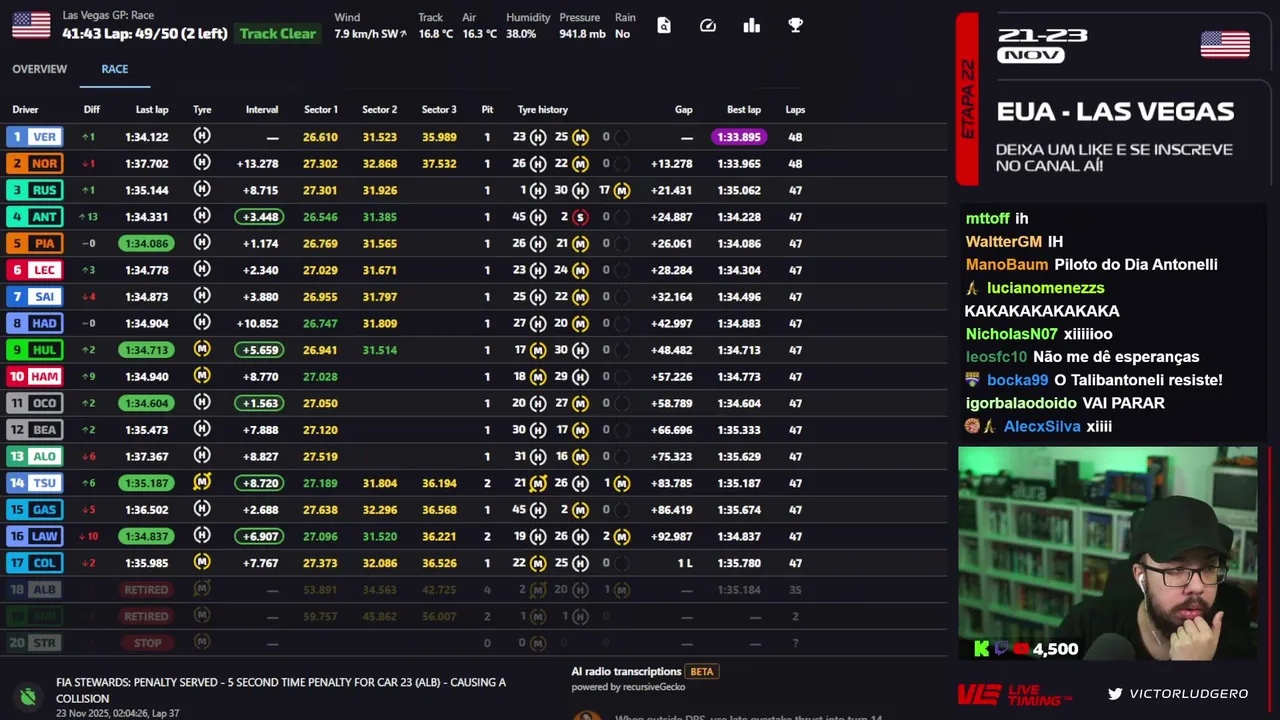Image resolution: width=1280 pixels, height=720 pixels.
Task: Open the trophy standings icon
Action: (x=796, y=25)
